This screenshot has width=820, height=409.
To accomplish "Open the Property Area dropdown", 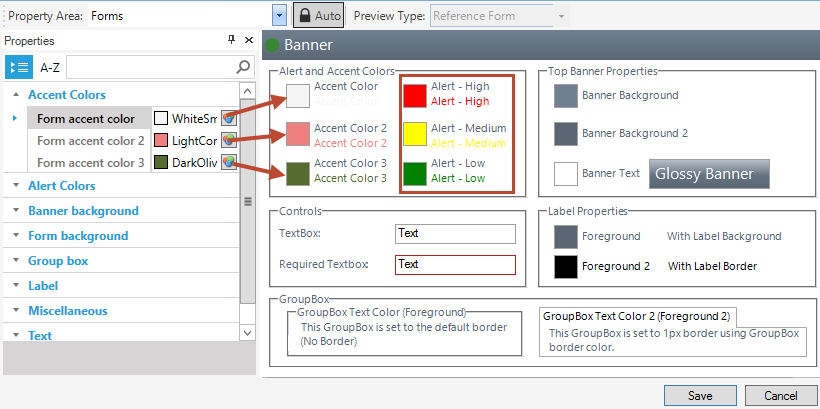I will coord(279,16).
